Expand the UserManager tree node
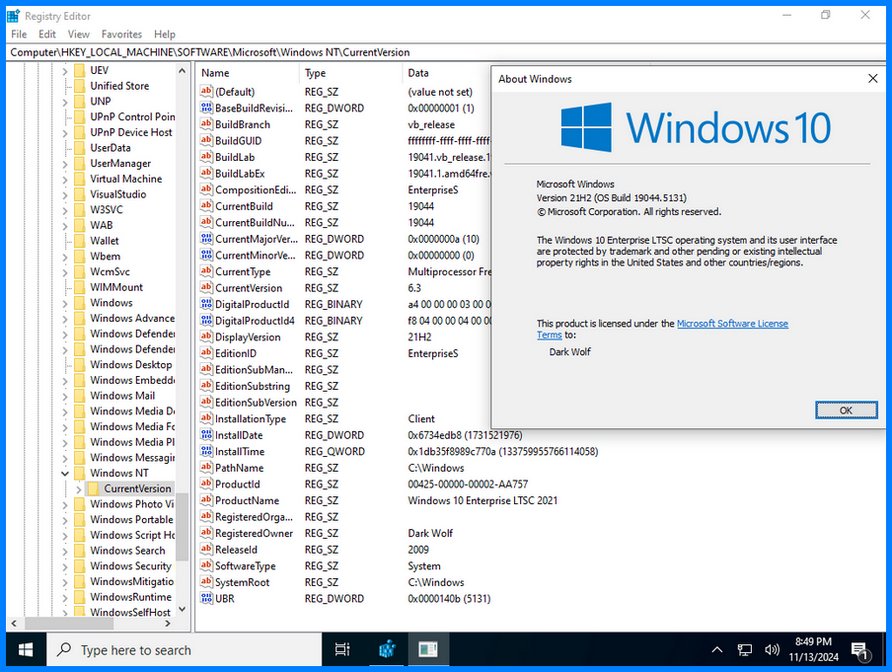This screenshot has height=672, width=892. (x=64, y=164)
